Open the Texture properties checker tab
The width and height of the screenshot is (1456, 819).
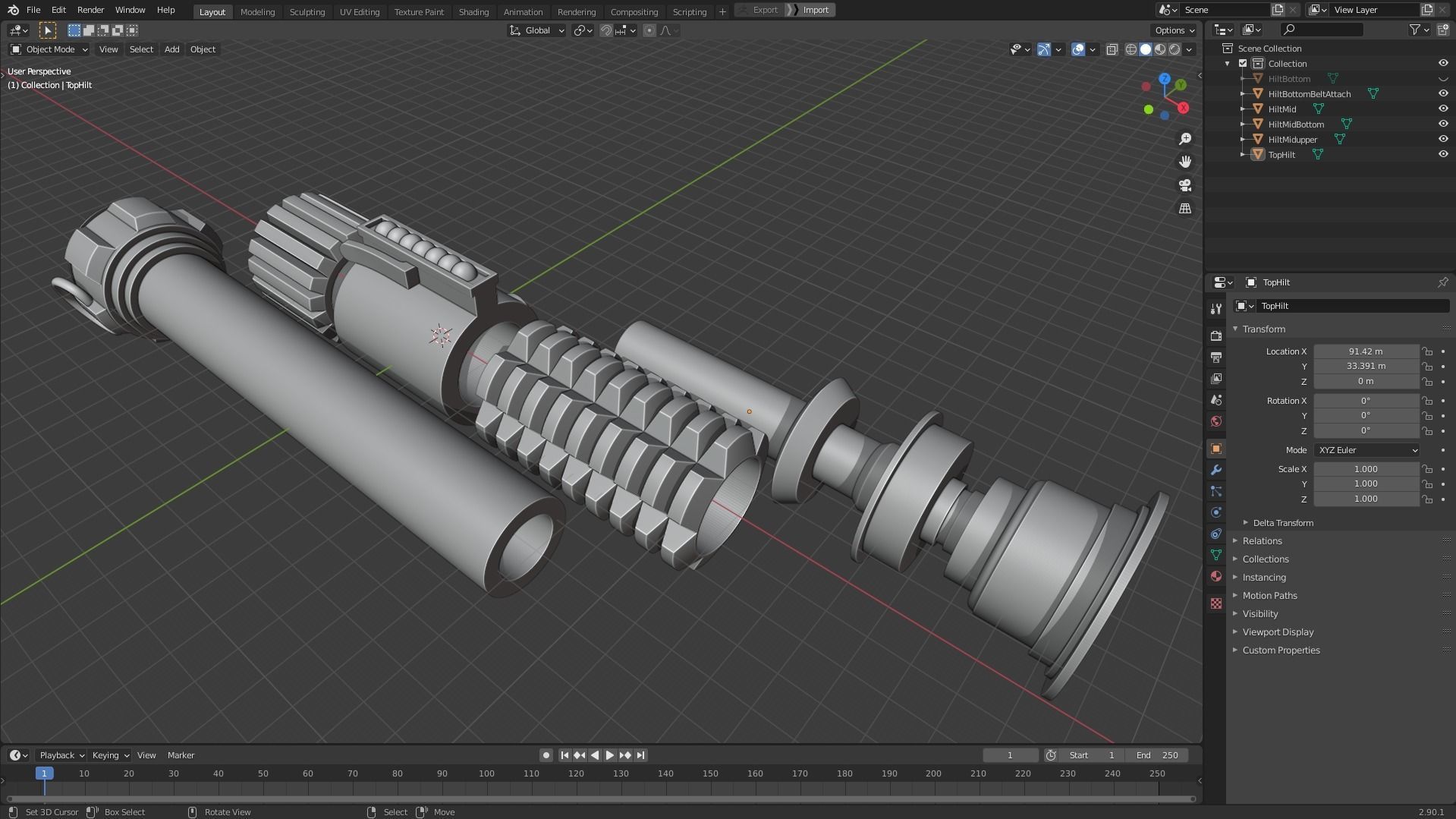[x=1216, y=603]
